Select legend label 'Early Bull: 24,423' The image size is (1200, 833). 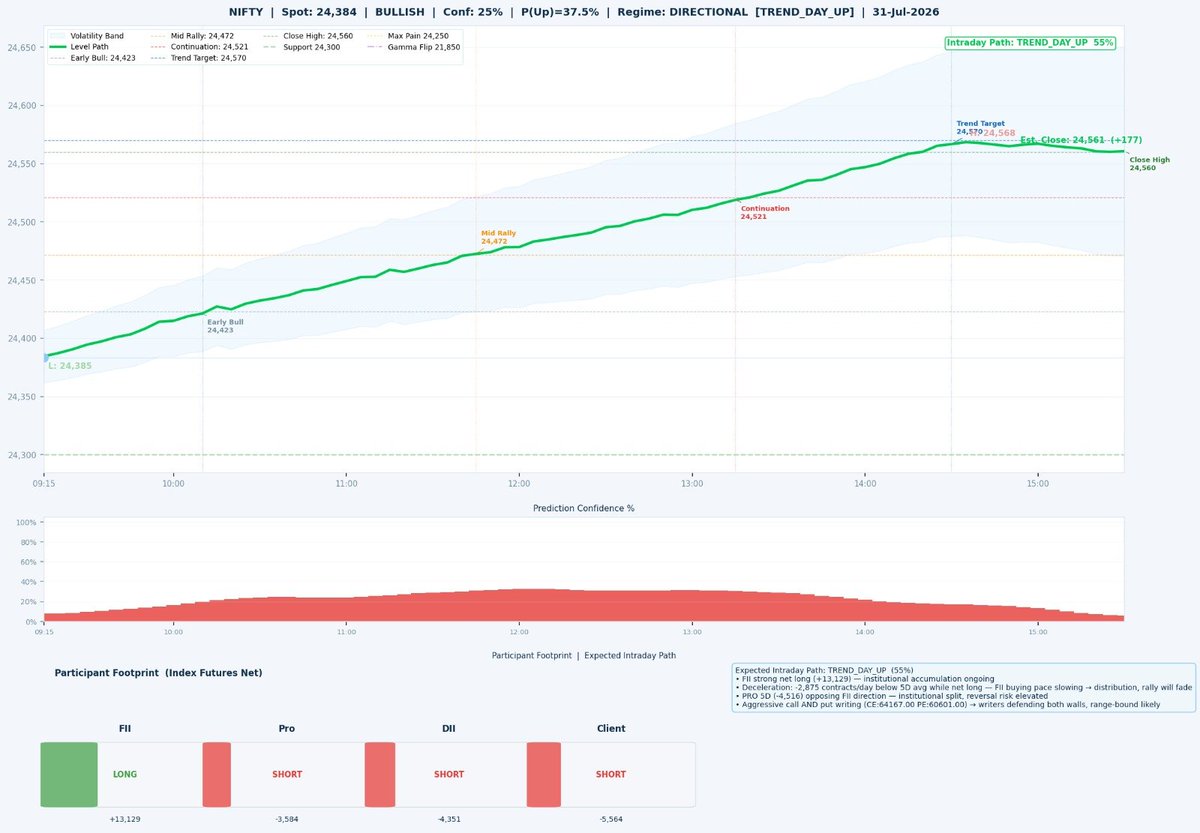(103, 58)
